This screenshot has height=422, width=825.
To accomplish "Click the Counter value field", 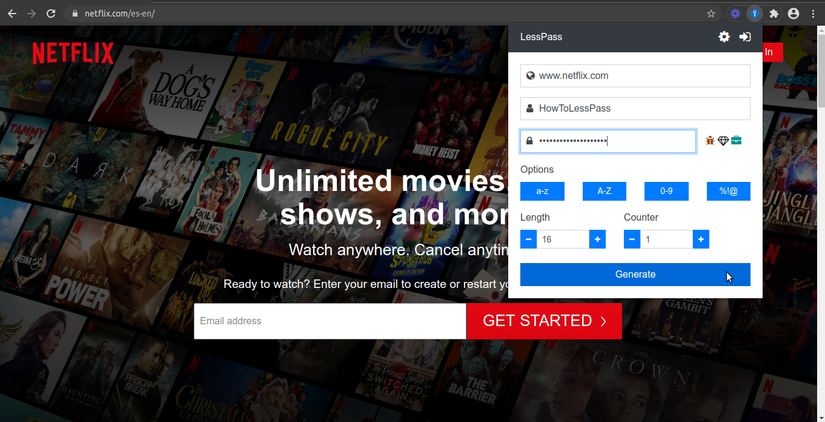I will click(667, 239).
